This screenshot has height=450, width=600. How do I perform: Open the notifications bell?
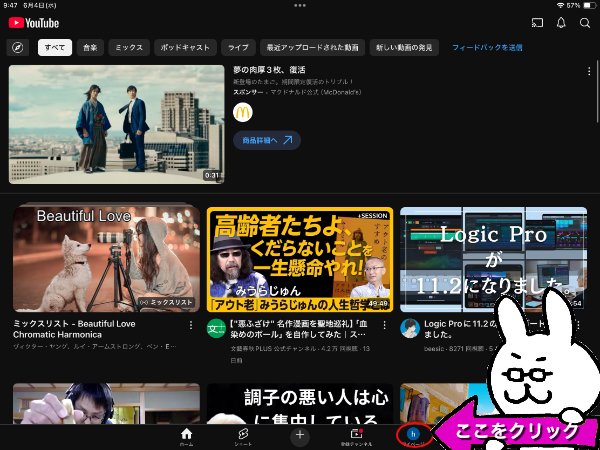click(561, 23)
